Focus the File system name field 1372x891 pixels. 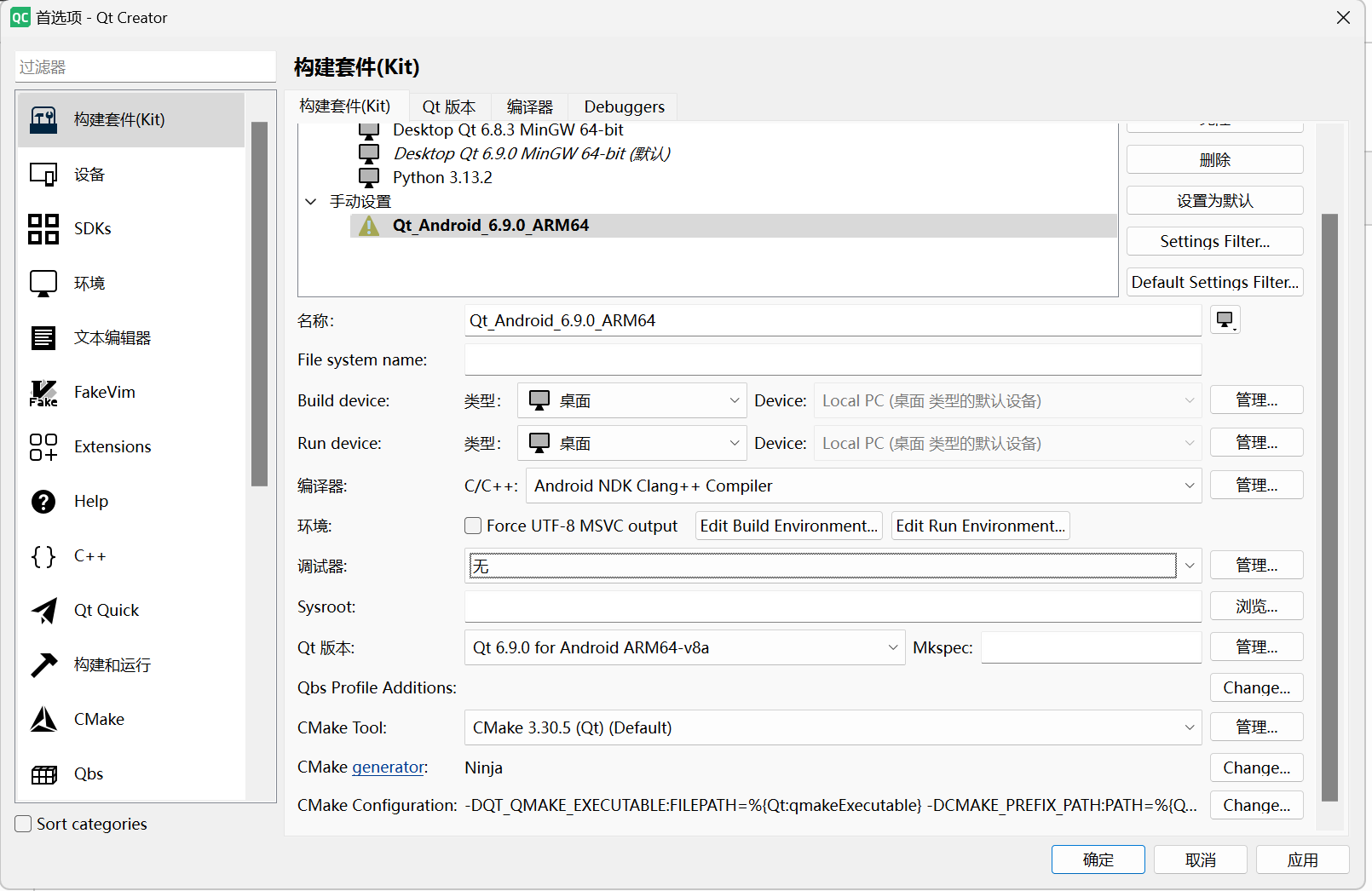click(833, 360)
